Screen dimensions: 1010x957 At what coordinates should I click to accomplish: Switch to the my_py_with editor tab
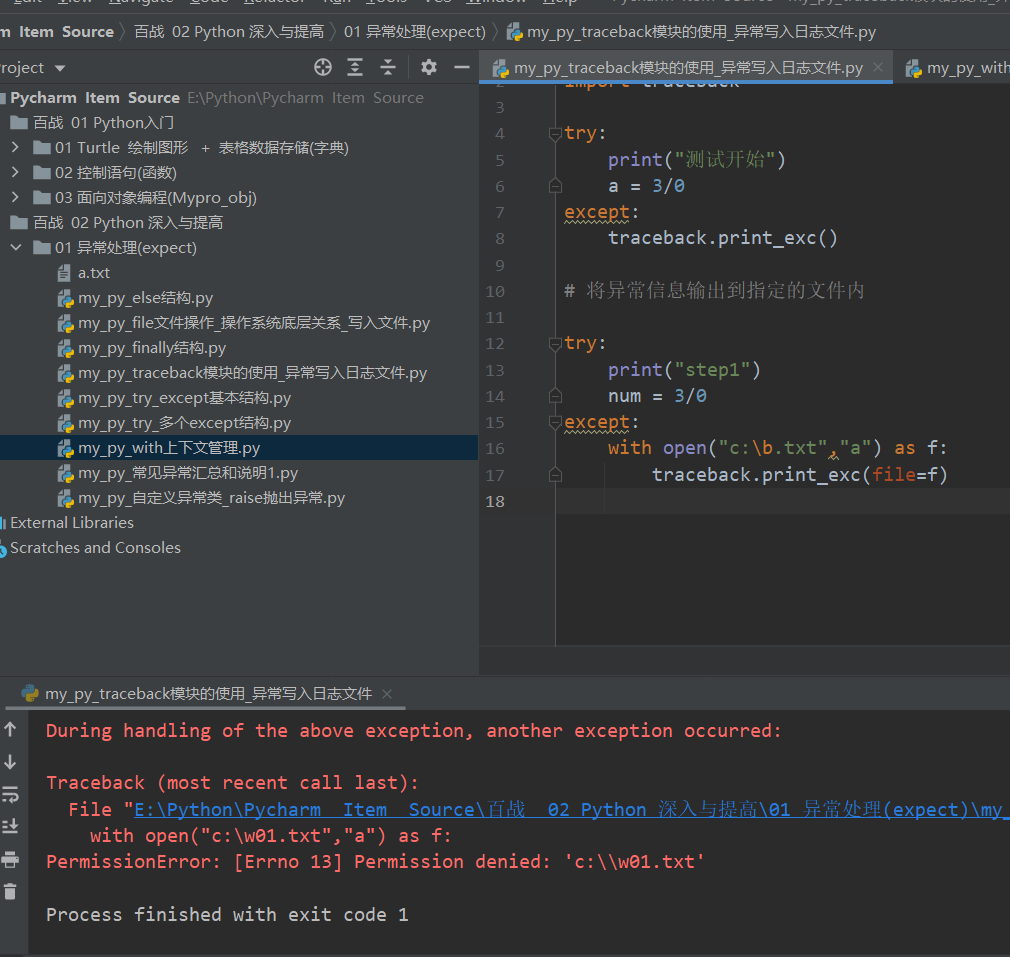coord(957,68)
